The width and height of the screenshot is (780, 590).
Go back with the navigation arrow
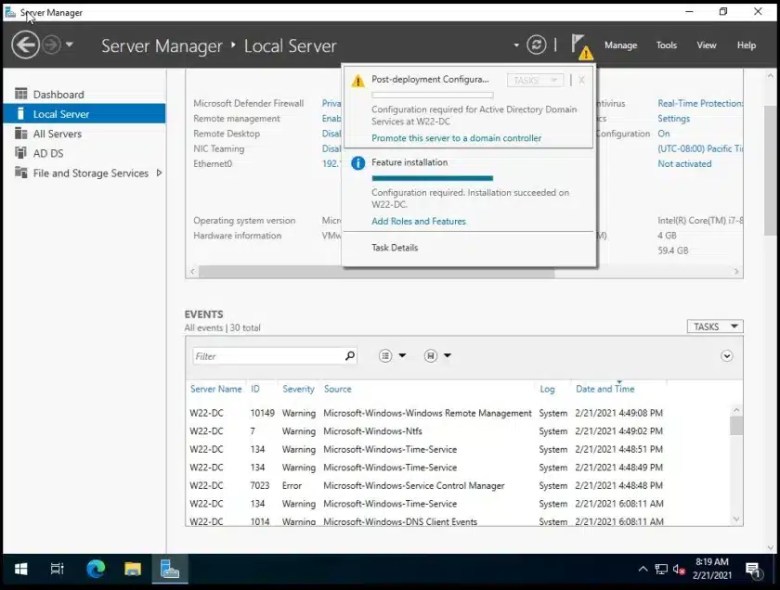click(x=25, y=45)
